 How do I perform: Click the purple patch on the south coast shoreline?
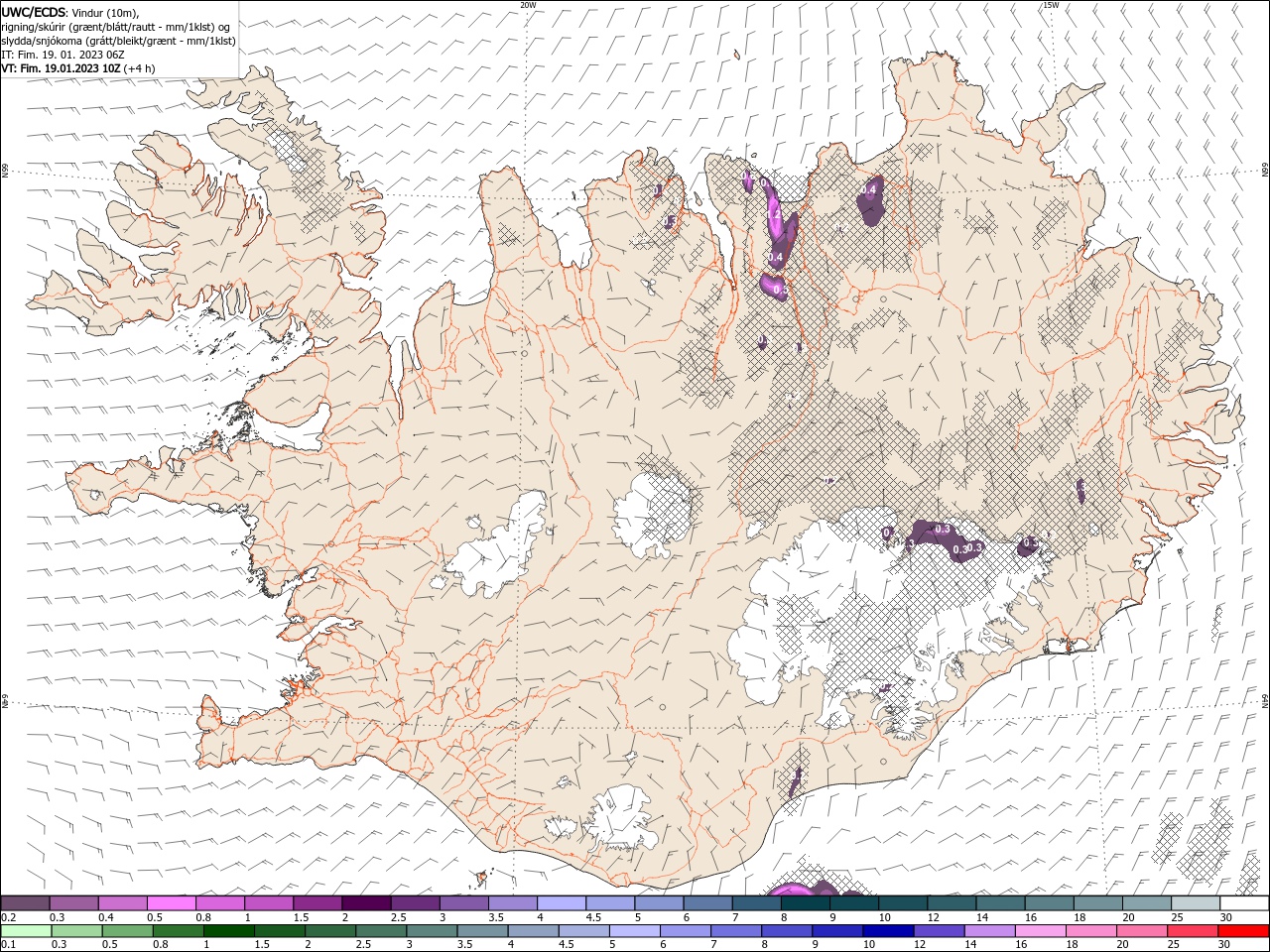point(795,782)
